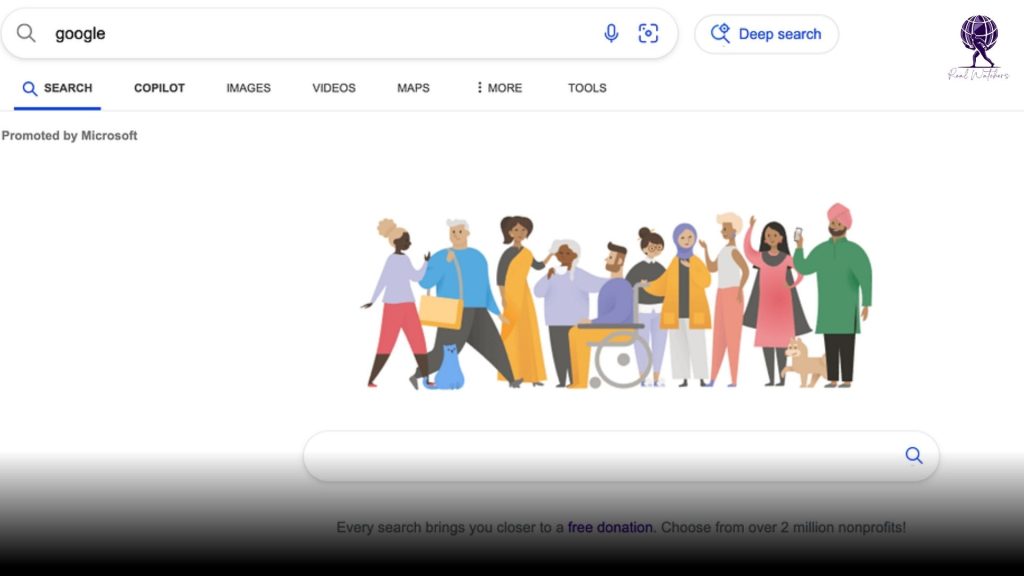1024x576 pixels.
Task: Click inside the empty lower search box
Action: point(600,456)
